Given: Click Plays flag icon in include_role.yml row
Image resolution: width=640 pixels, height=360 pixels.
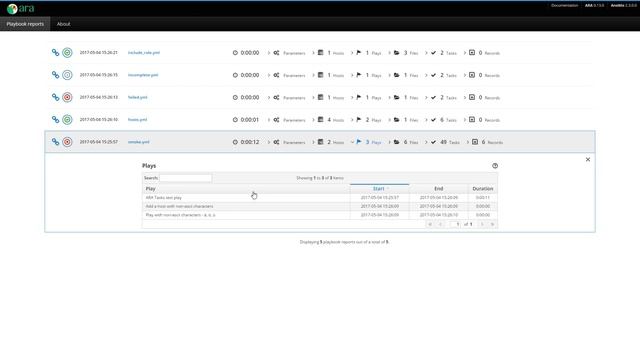Looking at the screenshot, I should 359,53.
